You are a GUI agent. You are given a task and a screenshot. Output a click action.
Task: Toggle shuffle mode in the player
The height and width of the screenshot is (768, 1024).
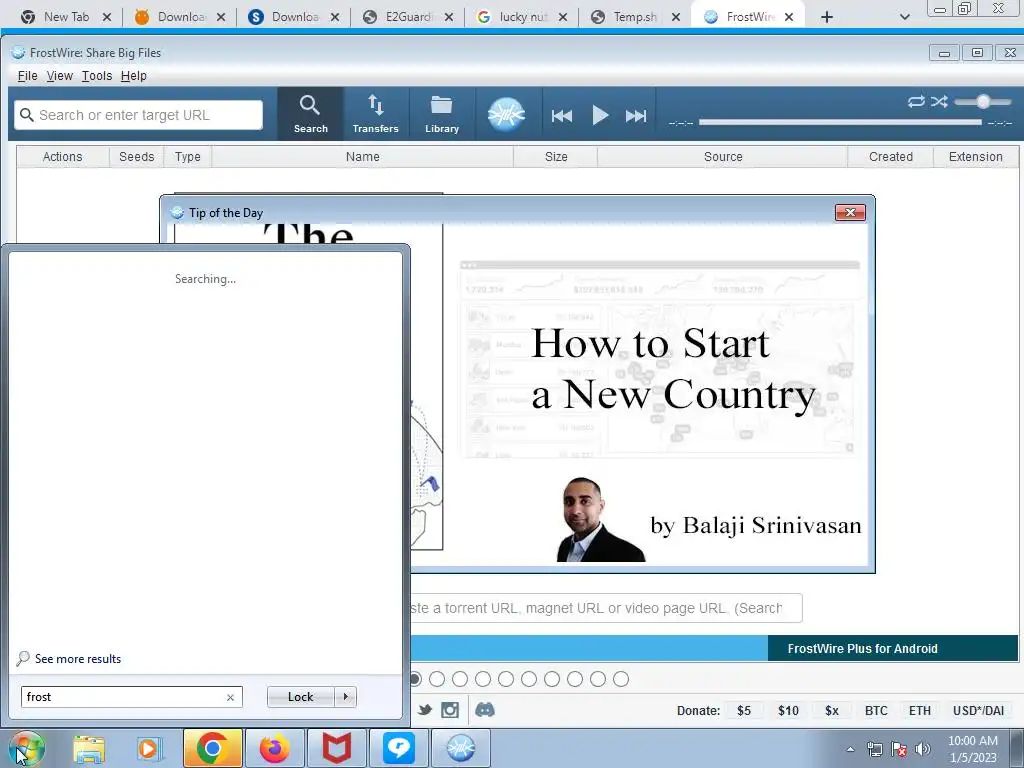tap(939, 101)
